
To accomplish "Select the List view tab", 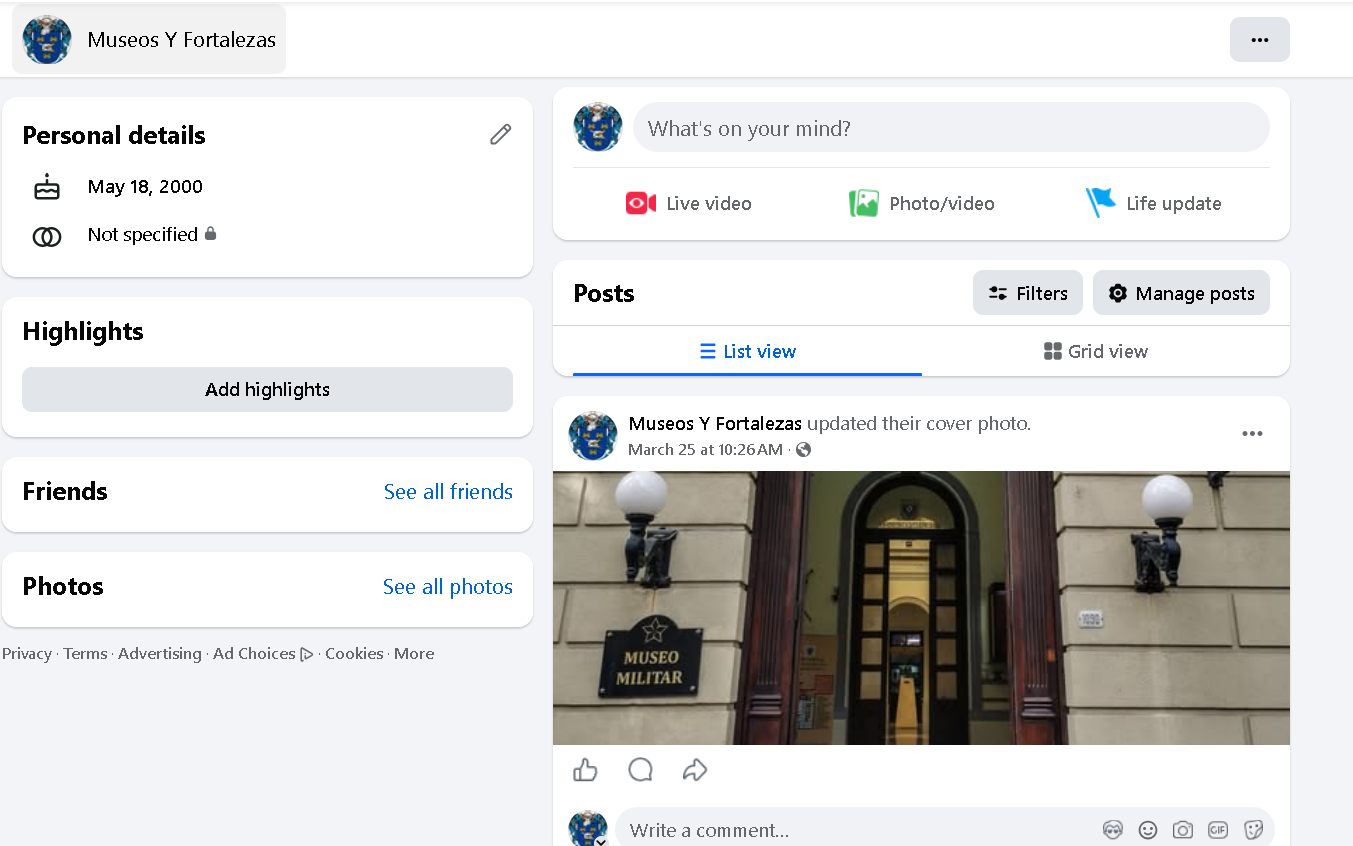I will pos(747,351).
